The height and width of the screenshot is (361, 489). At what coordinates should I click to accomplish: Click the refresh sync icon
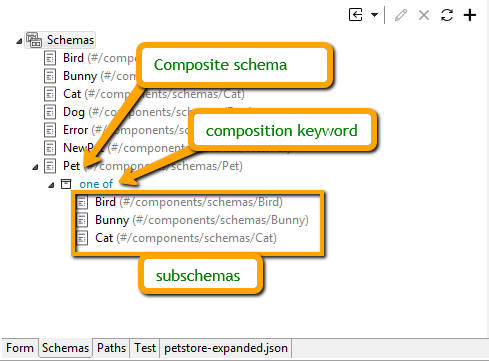pyautogui.click(x=447, y=15)
